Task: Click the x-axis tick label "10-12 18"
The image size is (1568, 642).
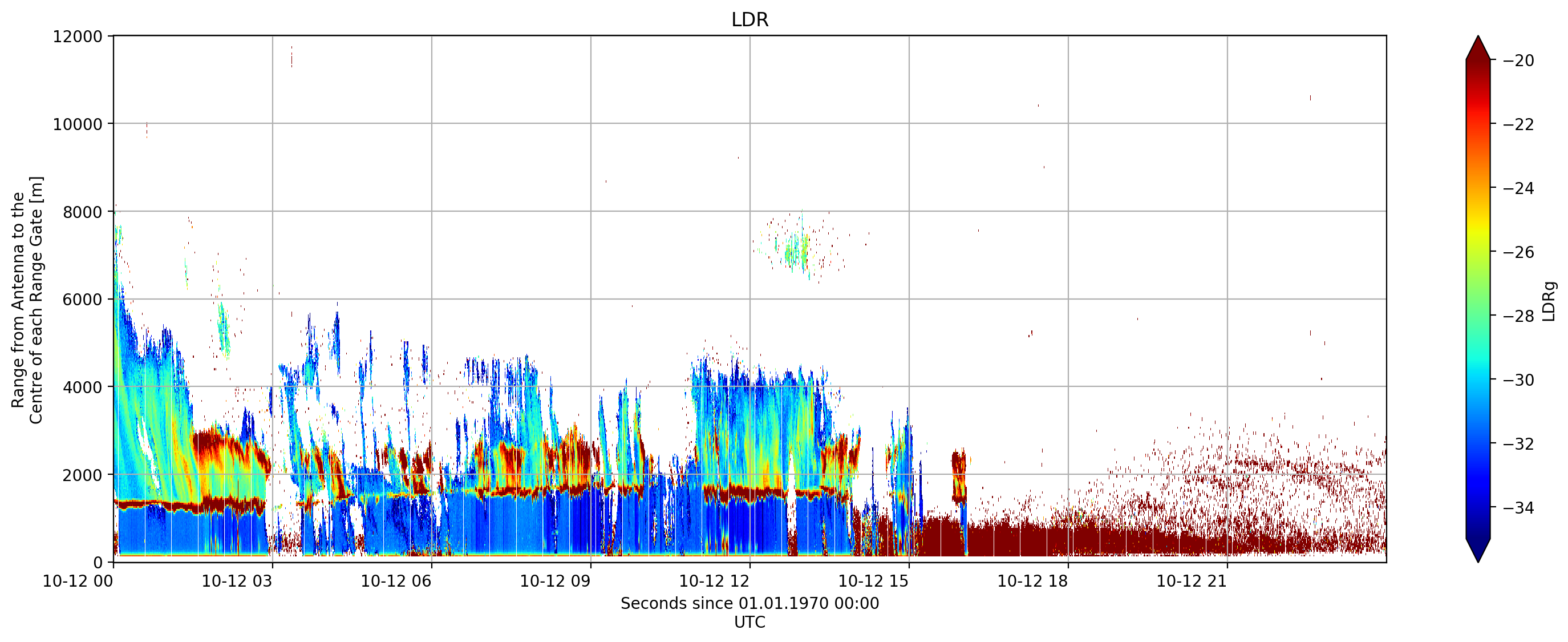Action: 1033,581
